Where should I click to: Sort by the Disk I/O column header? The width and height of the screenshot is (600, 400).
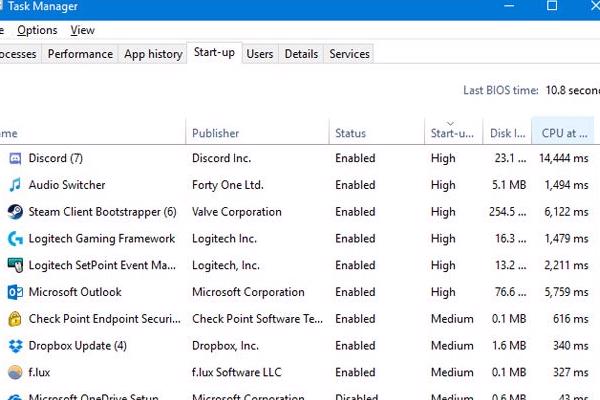tap(507, 133)
